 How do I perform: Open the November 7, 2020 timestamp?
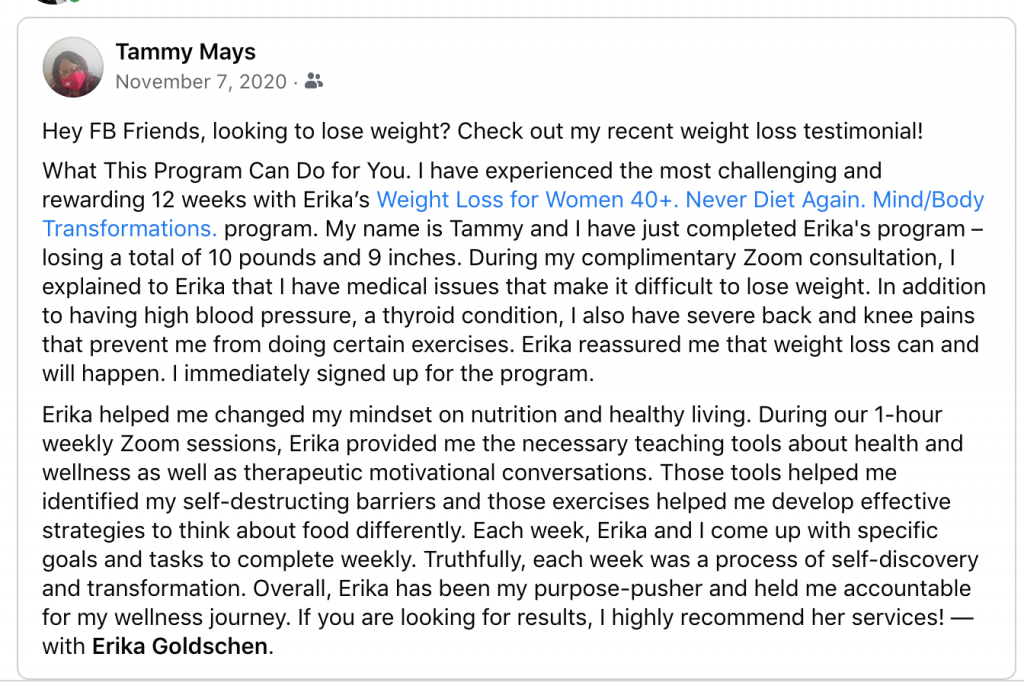(x=201, y=82)
